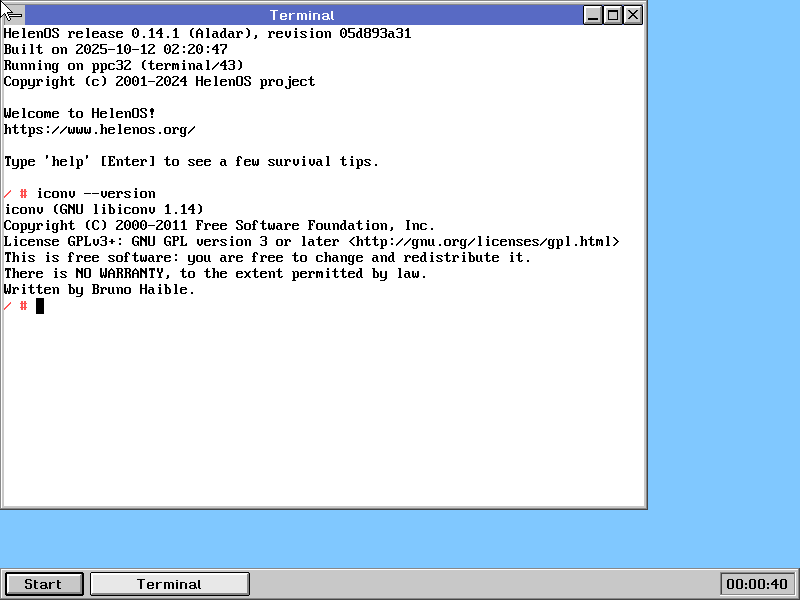Viewport: 800px width, 600px height.
Task: Click the Free Software Foundation copyright line
Action: click(x=220, y=226)
